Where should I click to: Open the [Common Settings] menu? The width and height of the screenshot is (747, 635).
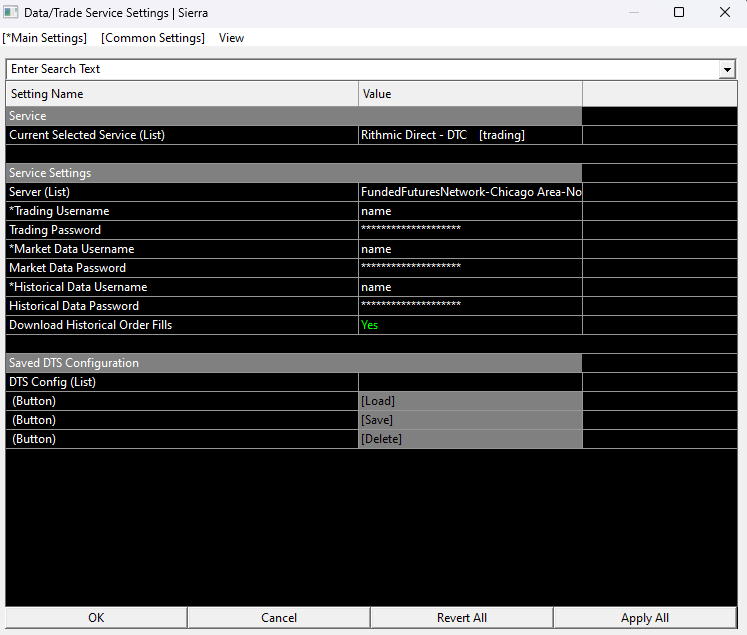[x=153, y=38]
